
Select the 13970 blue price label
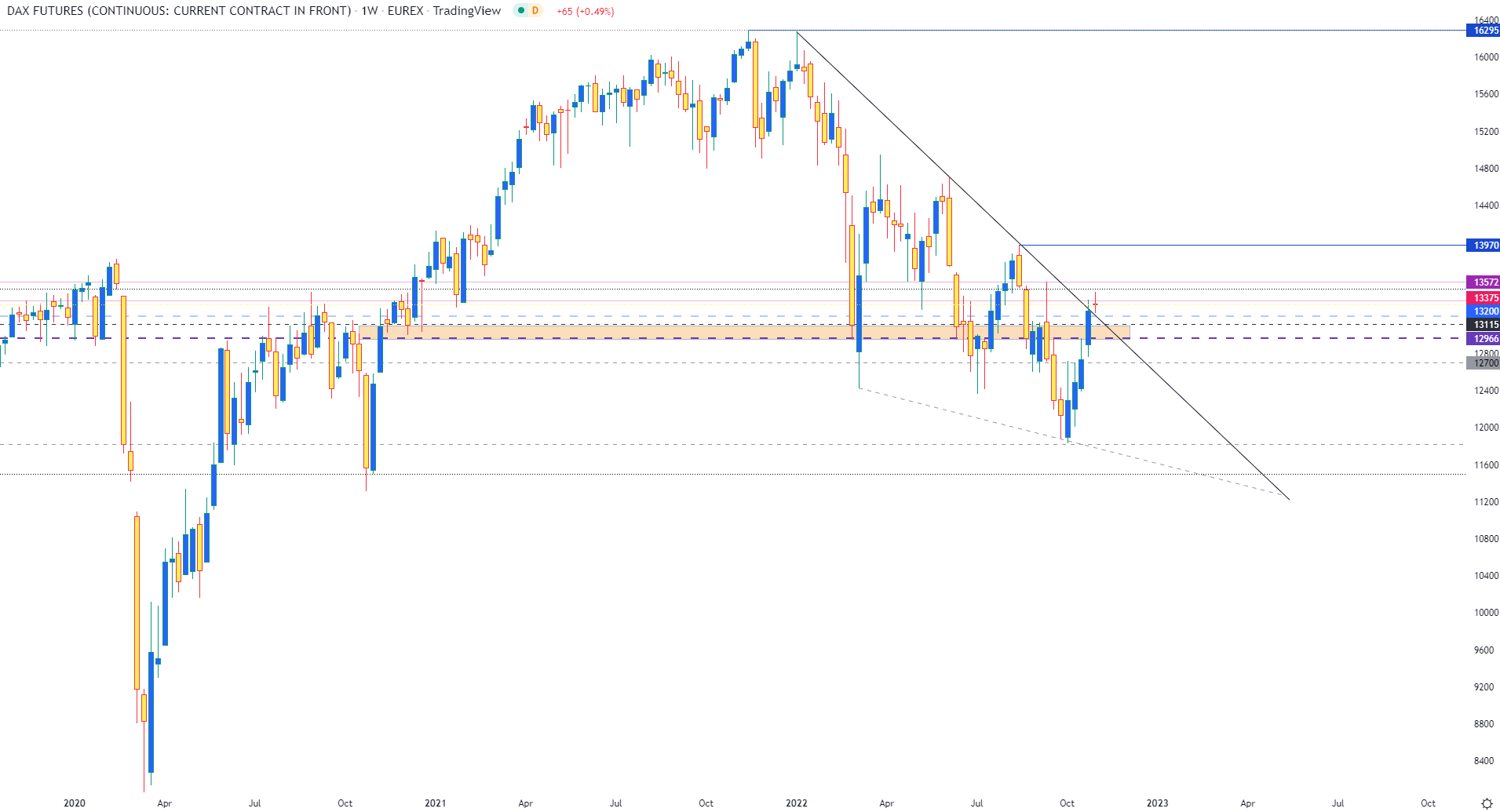pos(1483,246)
